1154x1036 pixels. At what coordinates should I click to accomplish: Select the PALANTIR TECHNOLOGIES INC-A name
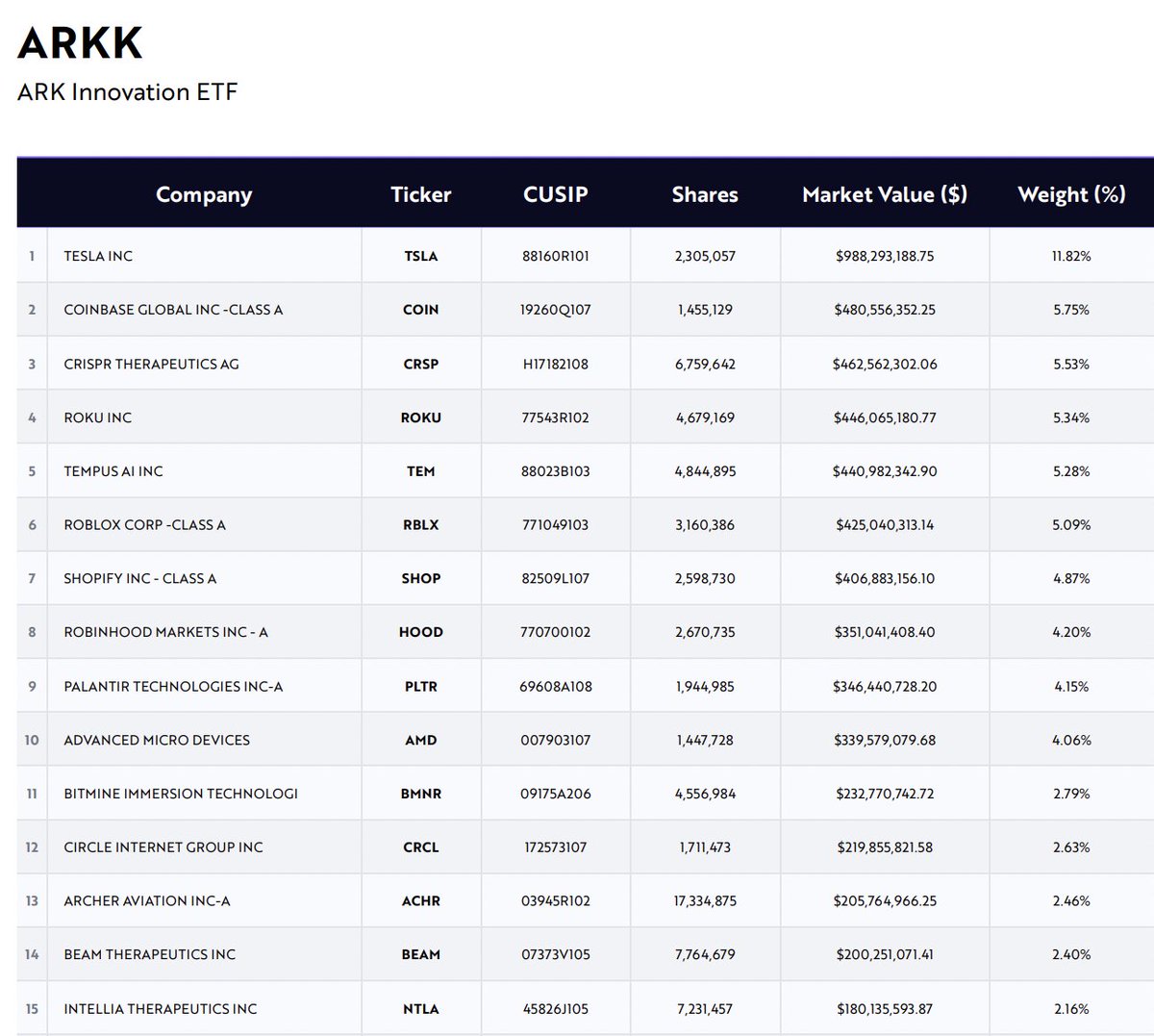[173, 686]
